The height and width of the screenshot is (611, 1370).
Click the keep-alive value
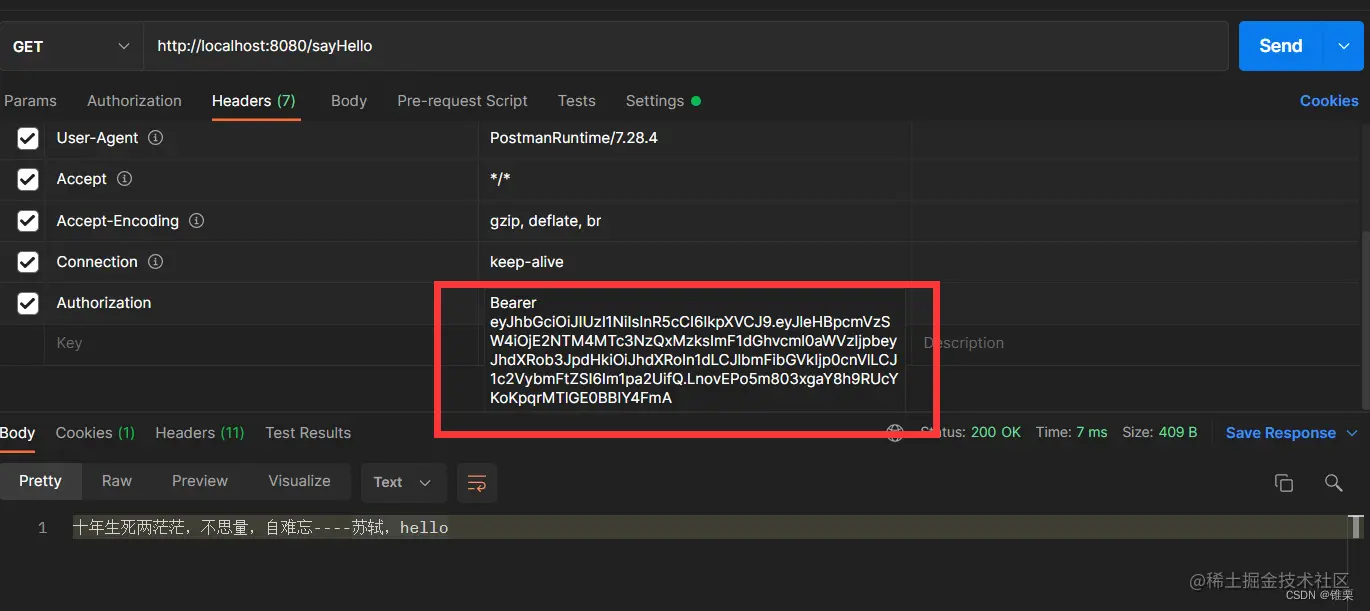(x=526, y=261)
